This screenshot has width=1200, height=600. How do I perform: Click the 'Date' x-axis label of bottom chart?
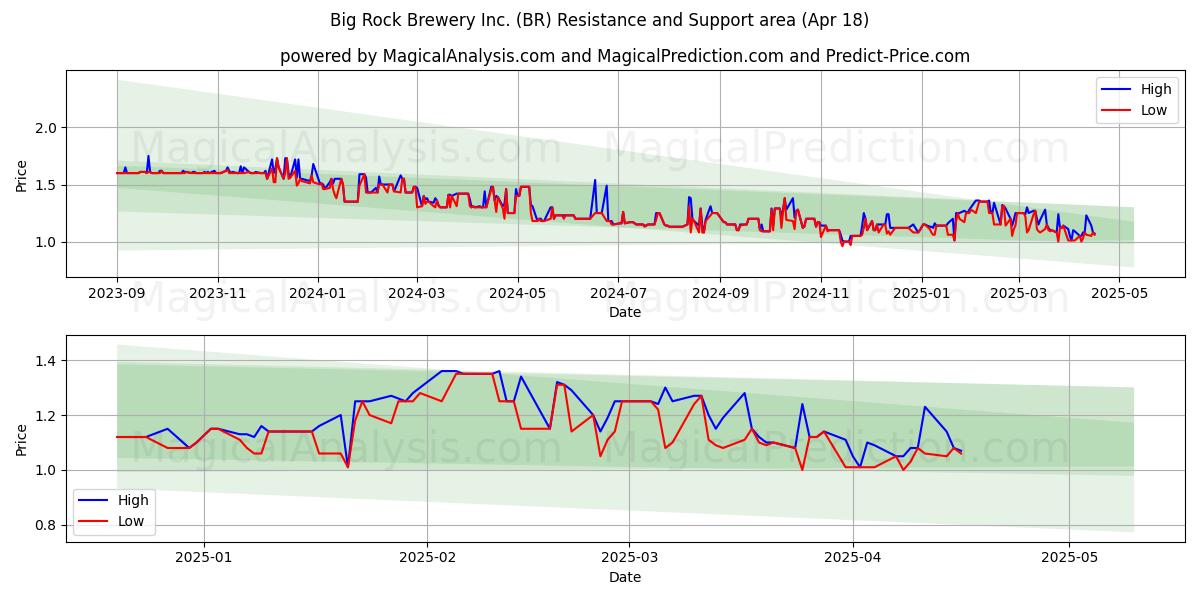click(625, 578)
